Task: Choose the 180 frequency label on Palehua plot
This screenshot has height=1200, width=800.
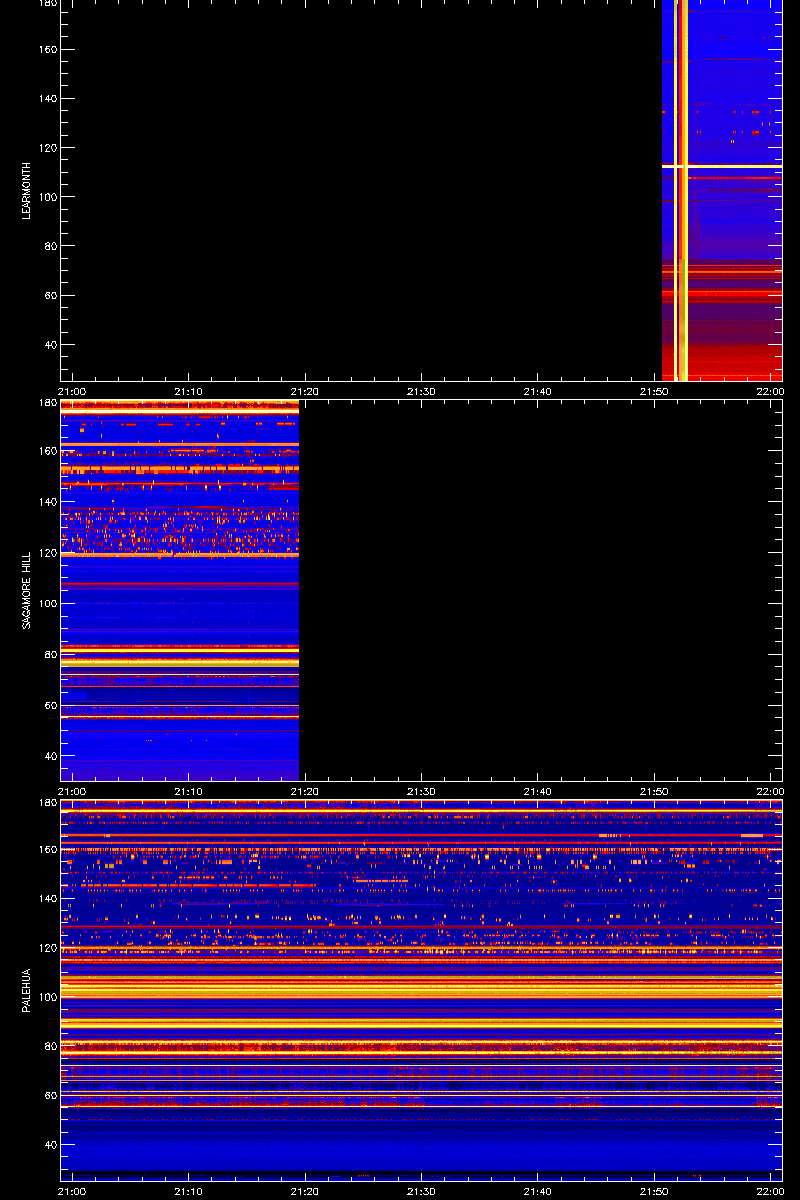Action: coord(49,803)
